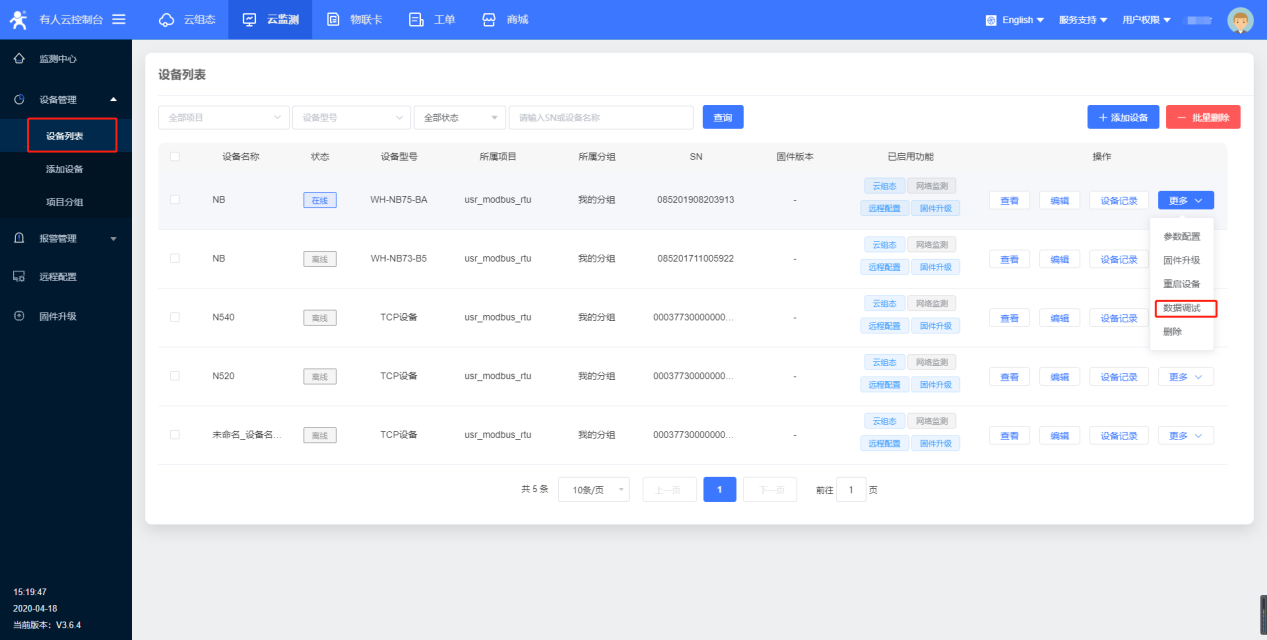Click 查看 for device WH-NB75-BA

(x=1009, y=200)
